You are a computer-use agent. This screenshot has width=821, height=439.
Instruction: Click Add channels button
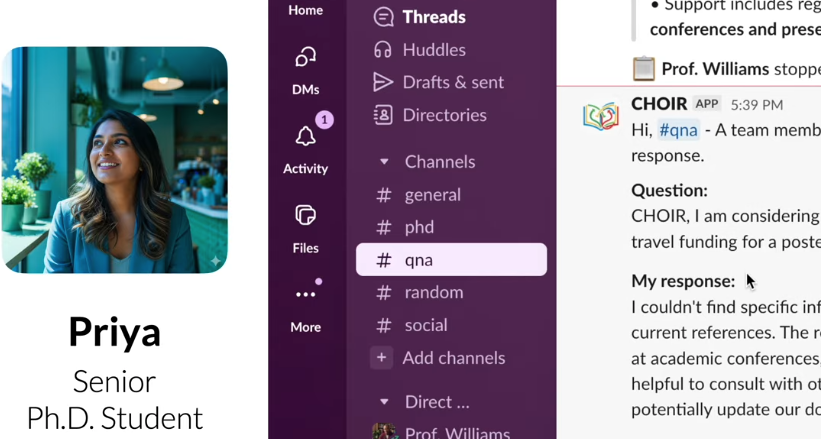453,358
